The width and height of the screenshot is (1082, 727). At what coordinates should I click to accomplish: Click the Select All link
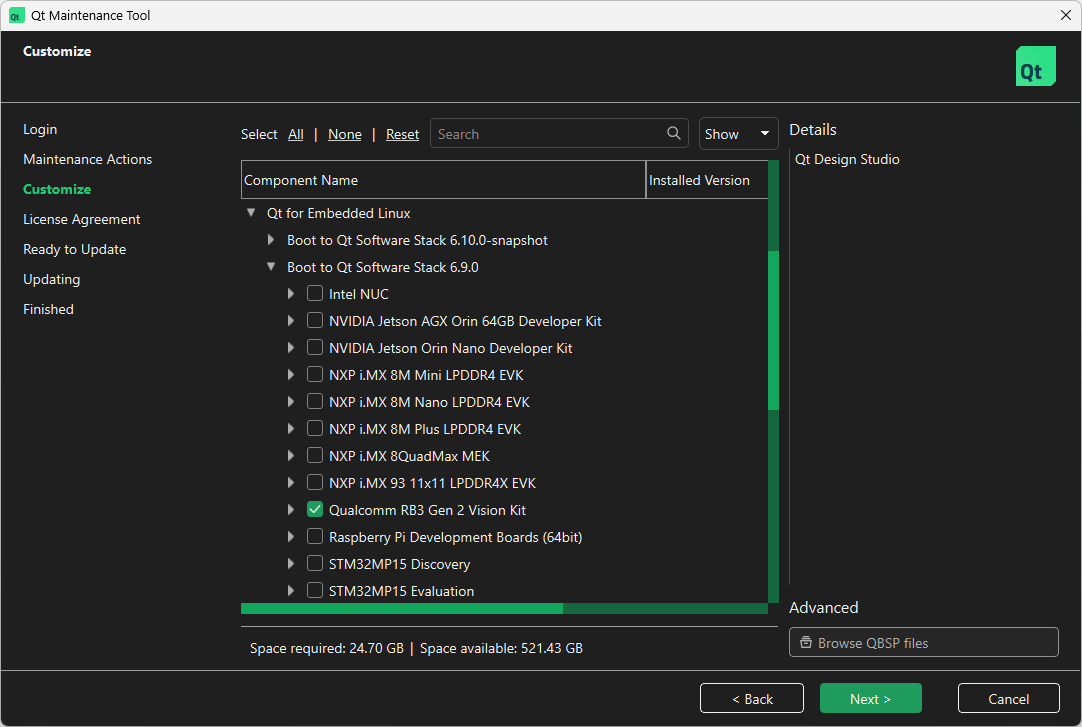coord(296,134)
